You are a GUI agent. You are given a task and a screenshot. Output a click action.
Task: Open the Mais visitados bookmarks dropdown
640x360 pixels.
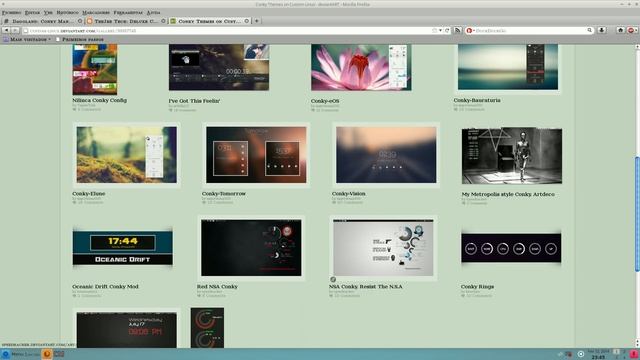click(27, 40)
